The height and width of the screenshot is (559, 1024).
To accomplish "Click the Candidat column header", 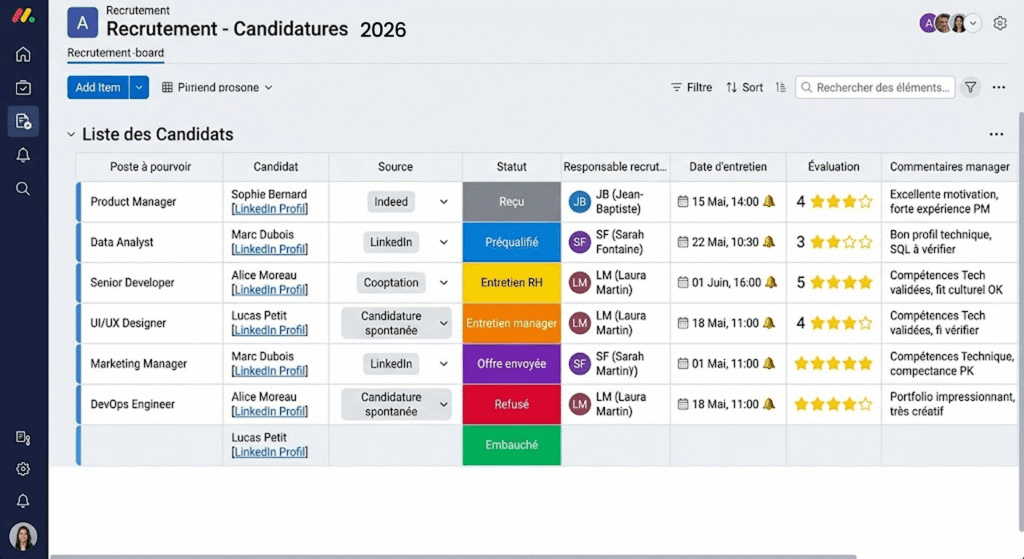I will point(276,167).
